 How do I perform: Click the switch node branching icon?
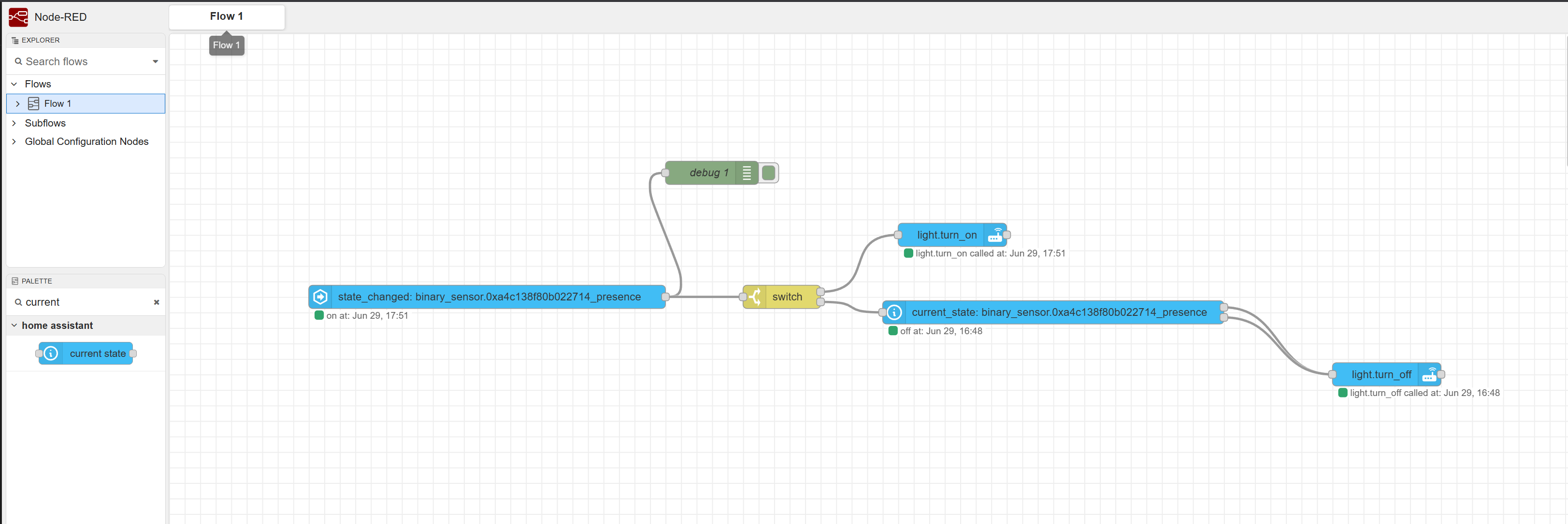[x=755, y=297]
